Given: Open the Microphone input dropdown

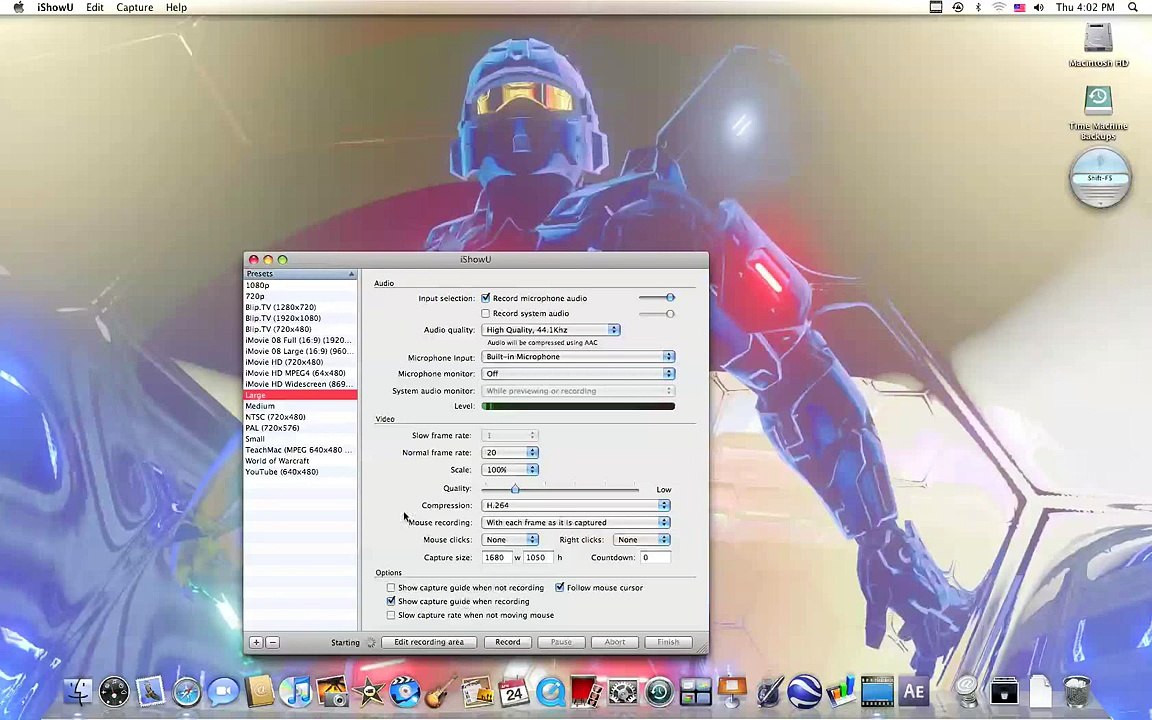Looking at the screenshot, I should coord(577,356).
